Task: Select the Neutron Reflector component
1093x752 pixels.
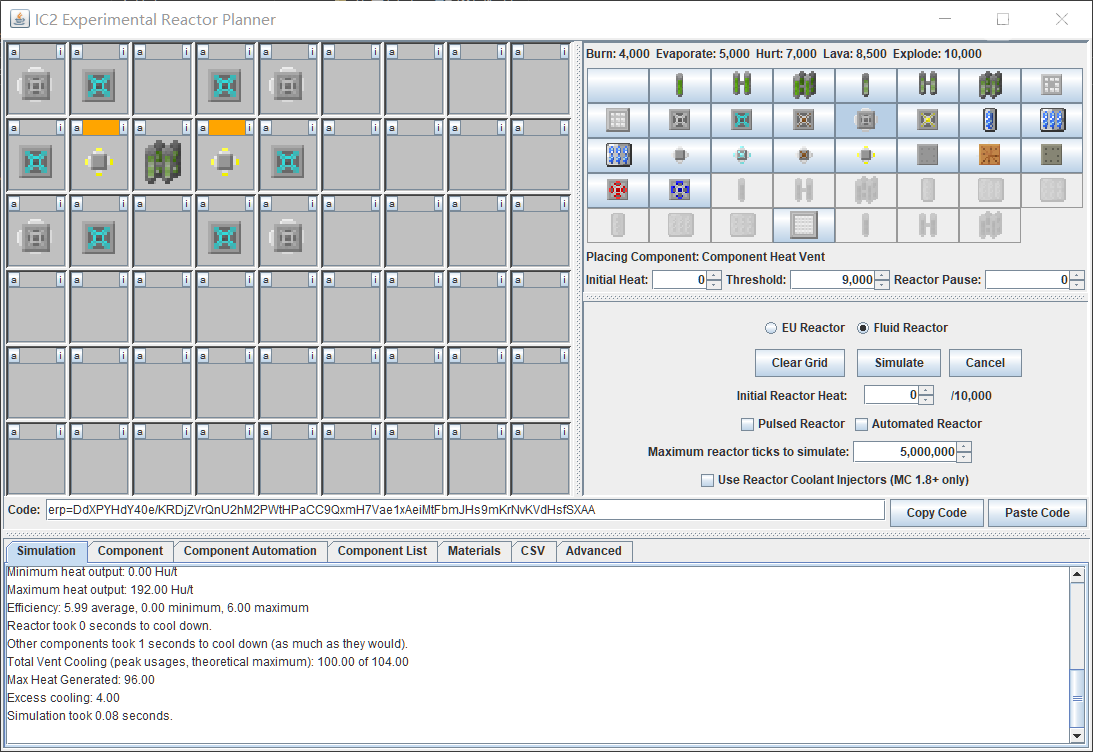Action: pyautogui.click(x=1052, y=86)
